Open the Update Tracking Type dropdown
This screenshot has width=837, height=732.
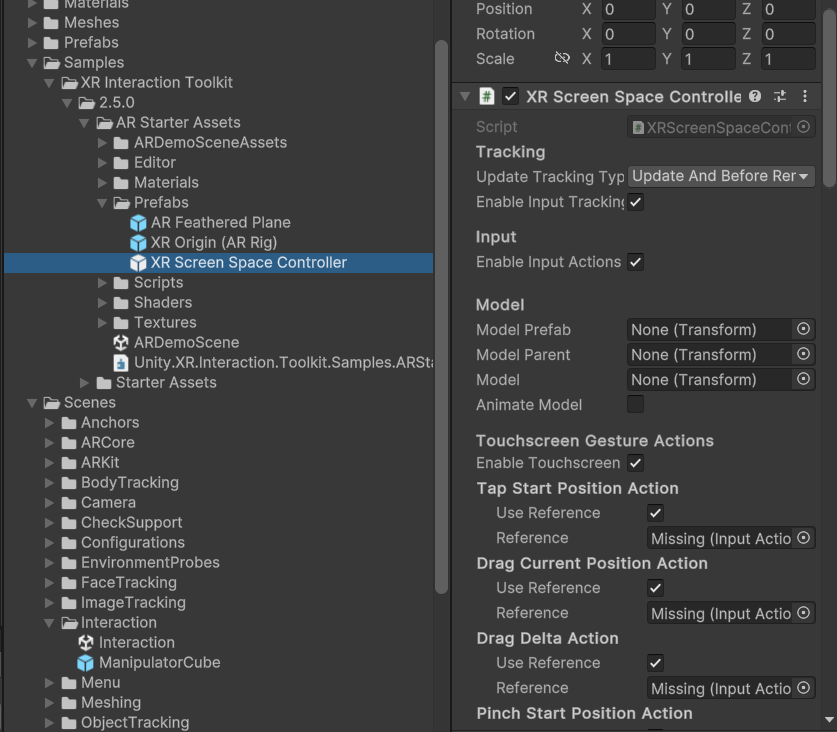[721, 176]
